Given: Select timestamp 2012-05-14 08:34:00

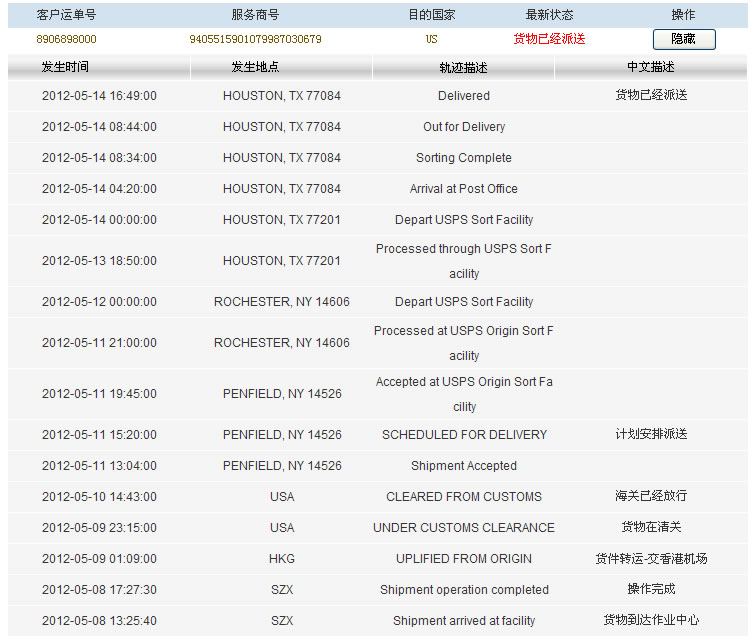Looking at the screenshot, I should (x=99, y=158).
